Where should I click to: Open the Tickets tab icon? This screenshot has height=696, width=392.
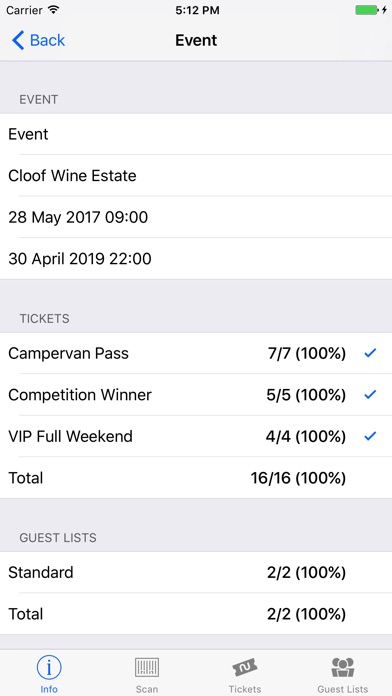point(245,667)
